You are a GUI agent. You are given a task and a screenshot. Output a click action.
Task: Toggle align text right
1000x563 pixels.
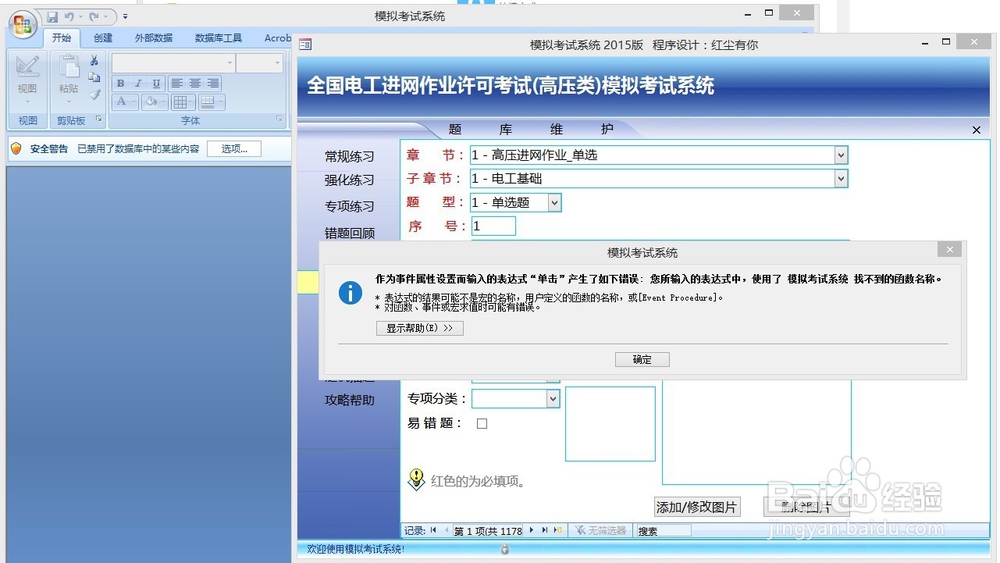coord(213,84)
